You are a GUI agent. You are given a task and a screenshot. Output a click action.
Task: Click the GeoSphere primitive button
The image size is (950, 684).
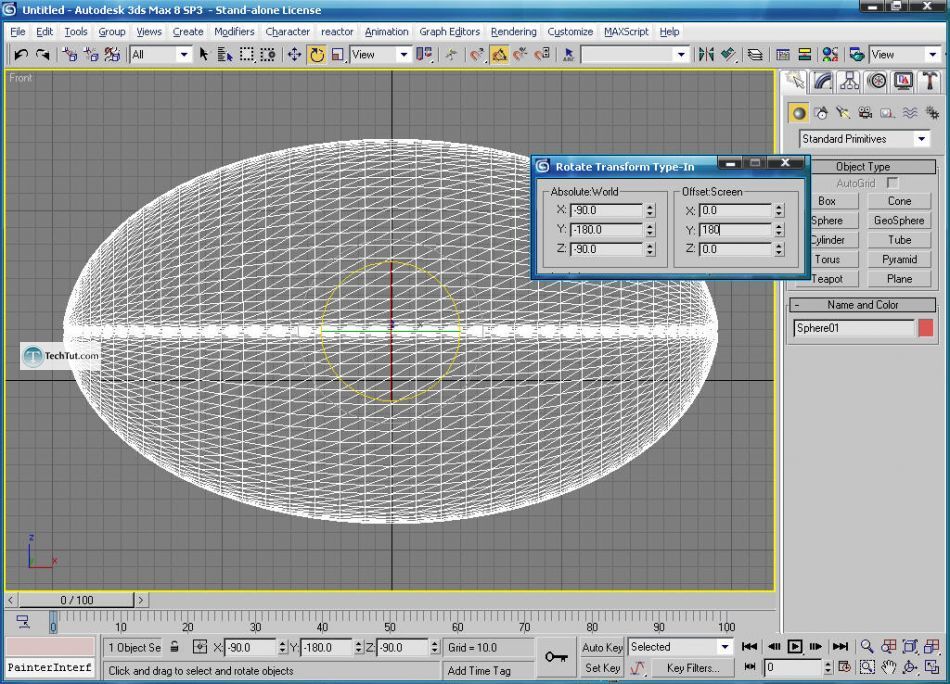pos(899,221)
